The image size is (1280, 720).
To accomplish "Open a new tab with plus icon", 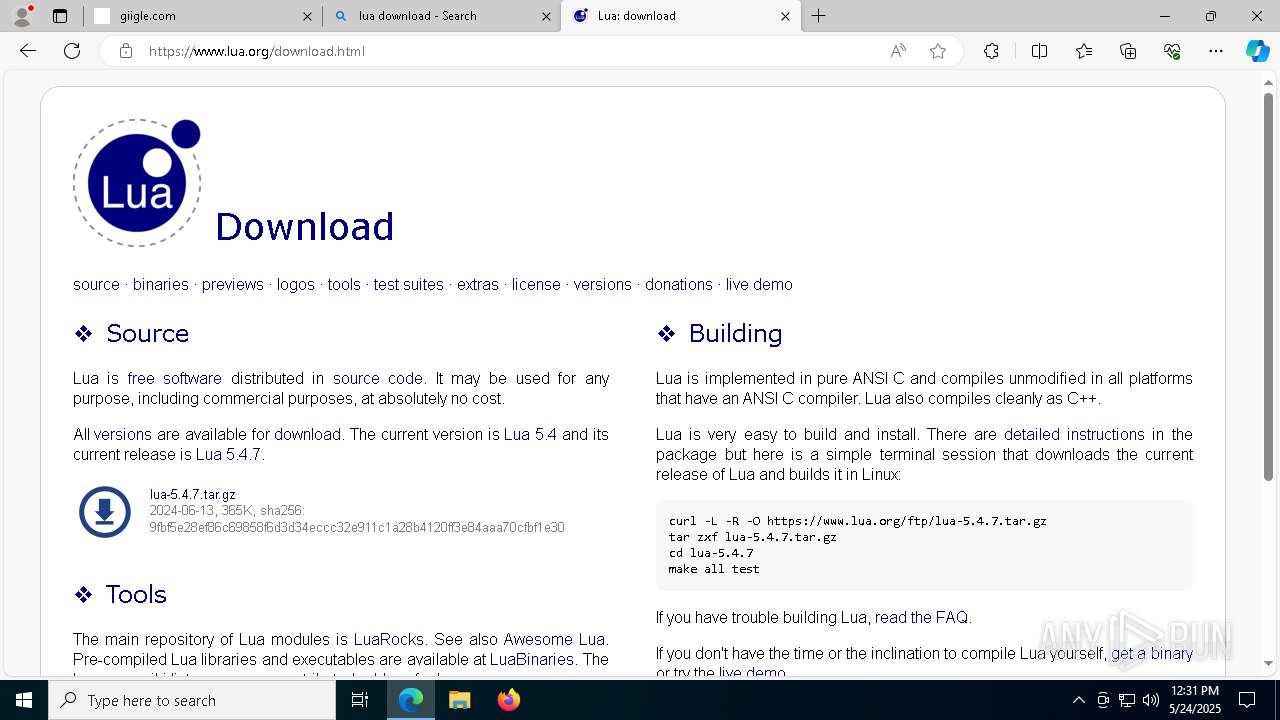I will tap(819, 16).
